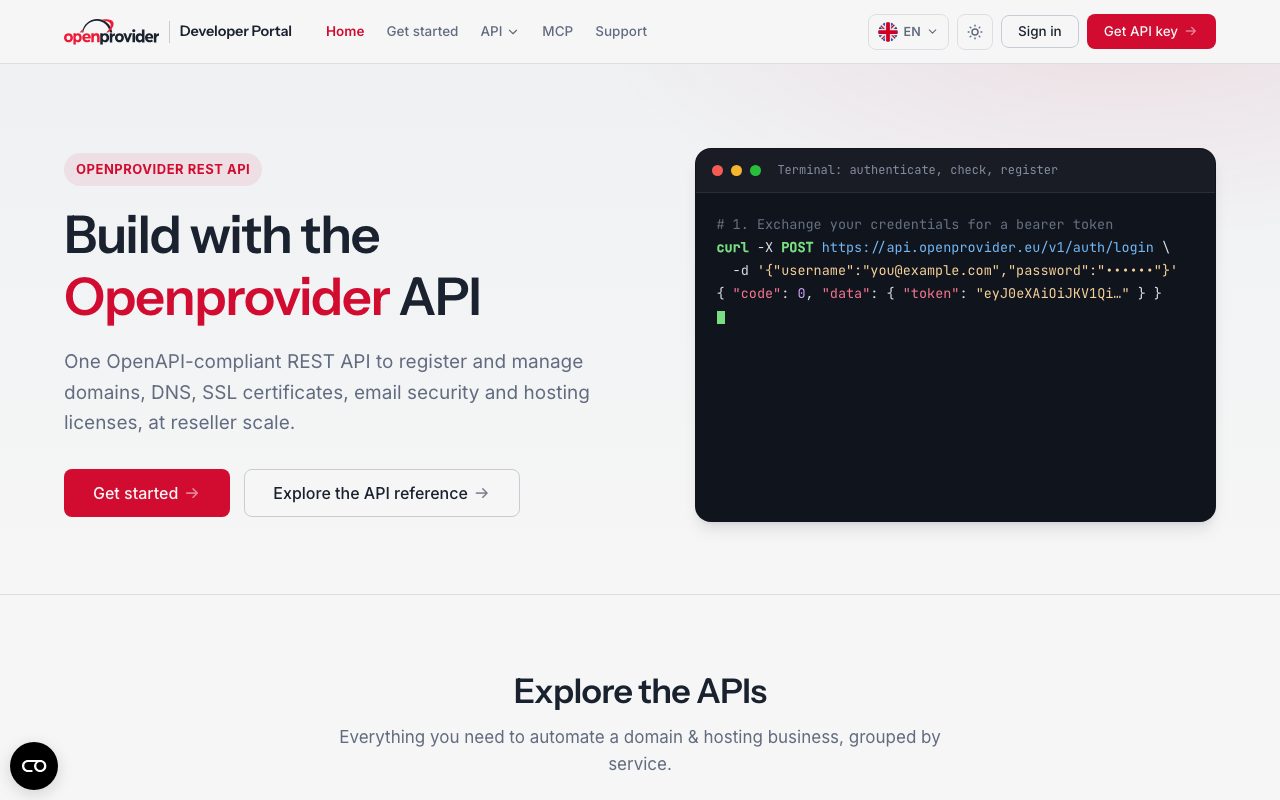
Task: Click the terminal title 'Terminal: authenticate, check, register'
Action: coord(917,170)
